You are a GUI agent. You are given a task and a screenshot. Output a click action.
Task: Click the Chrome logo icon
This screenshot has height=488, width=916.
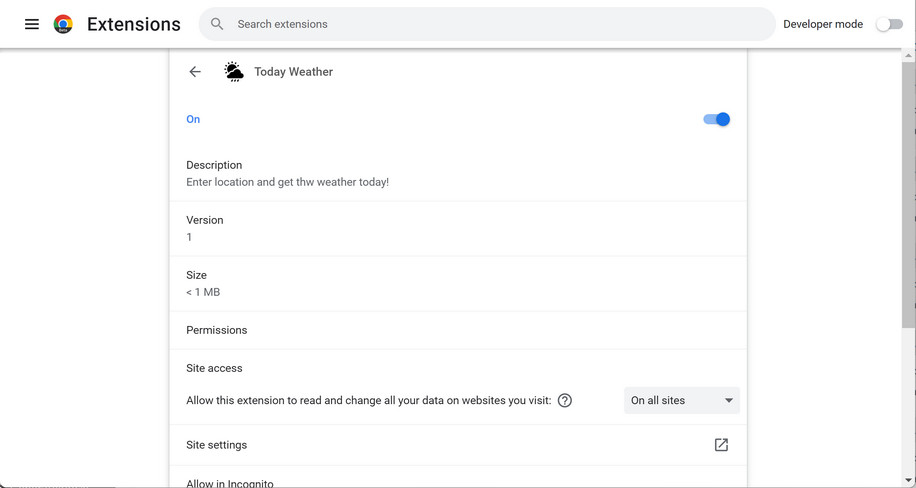coord(63,24)
